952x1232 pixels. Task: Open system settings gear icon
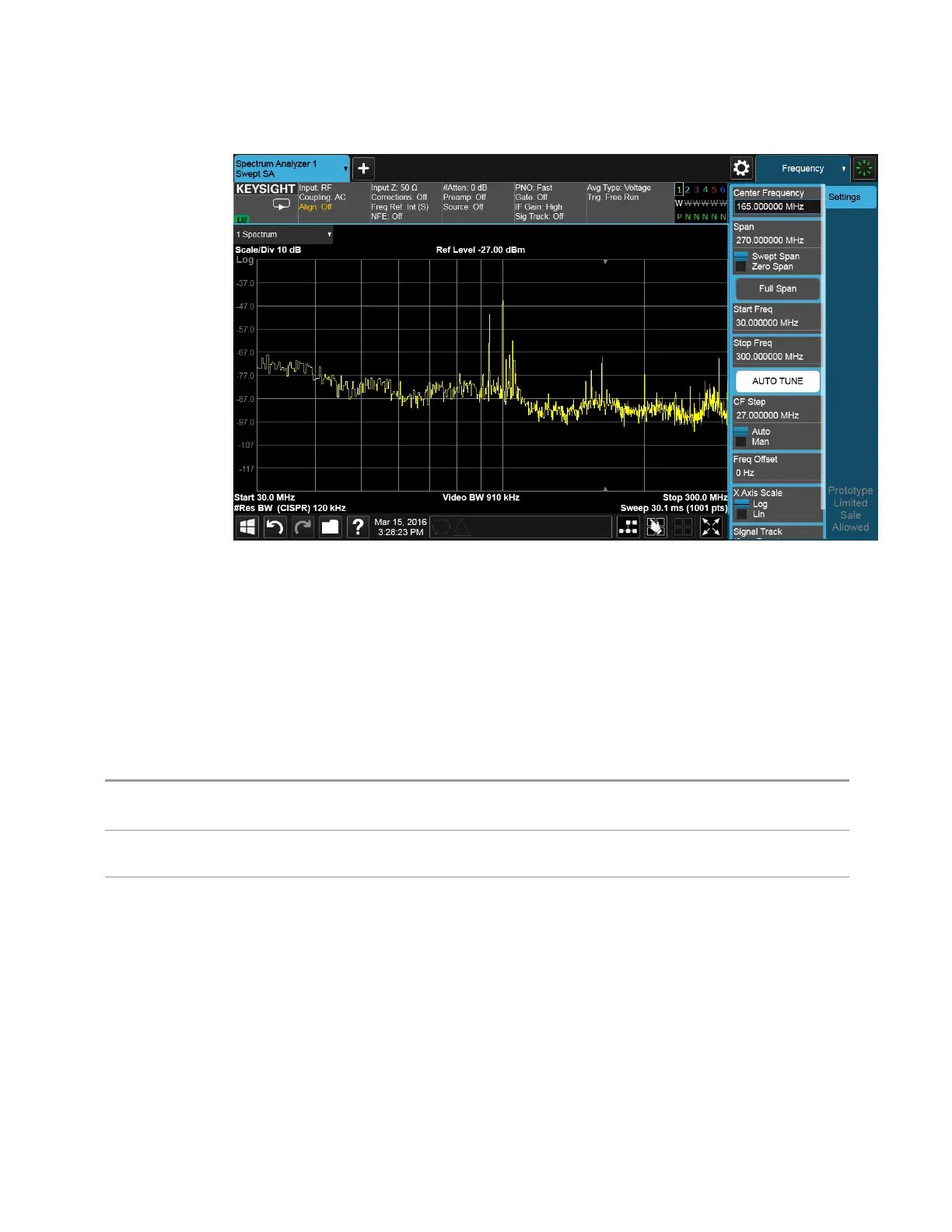pyautogui.click(x=742, y=168)
